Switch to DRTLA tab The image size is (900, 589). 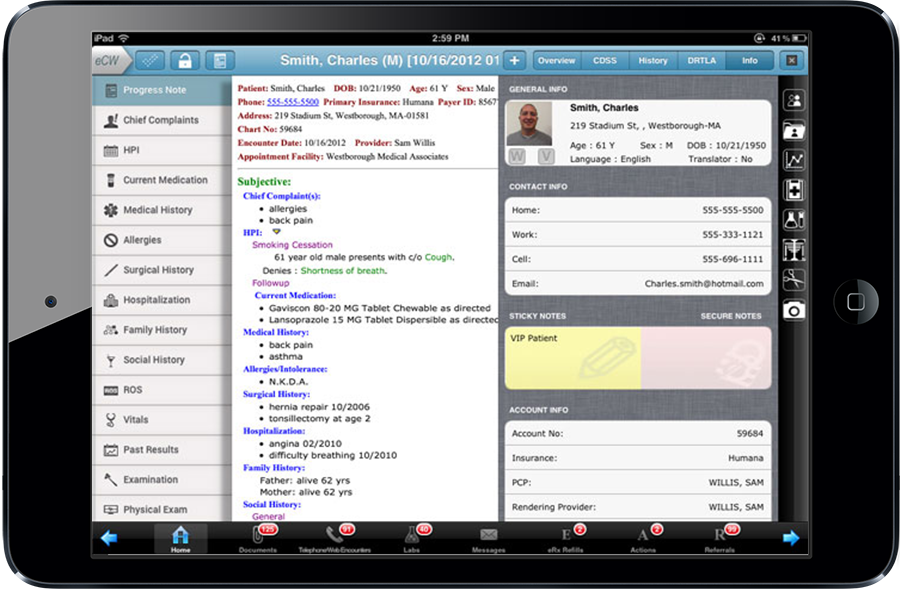click(x=701, y=60)
